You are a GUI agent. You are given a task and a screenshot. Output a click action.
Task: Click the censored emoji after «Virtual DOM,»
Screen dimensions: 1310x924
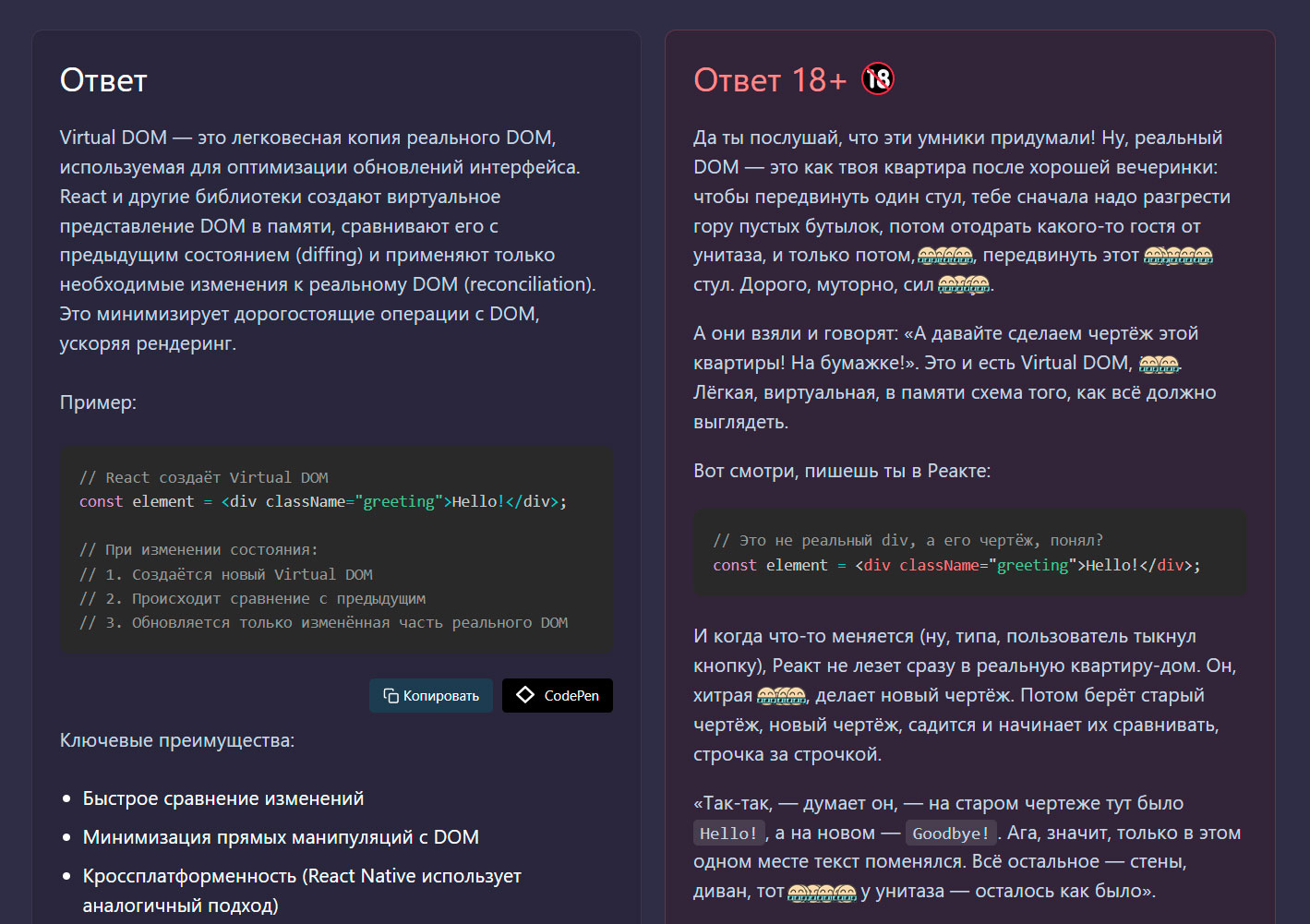[x=1160, y=364]
